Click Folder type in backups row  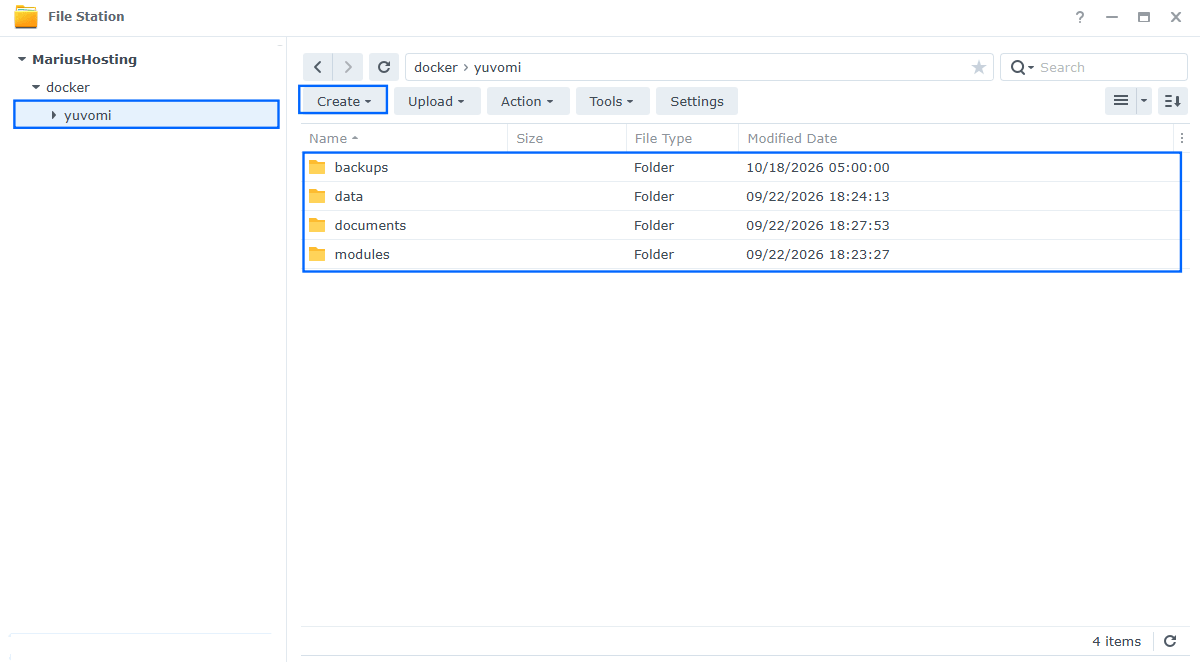pos(654,167)
